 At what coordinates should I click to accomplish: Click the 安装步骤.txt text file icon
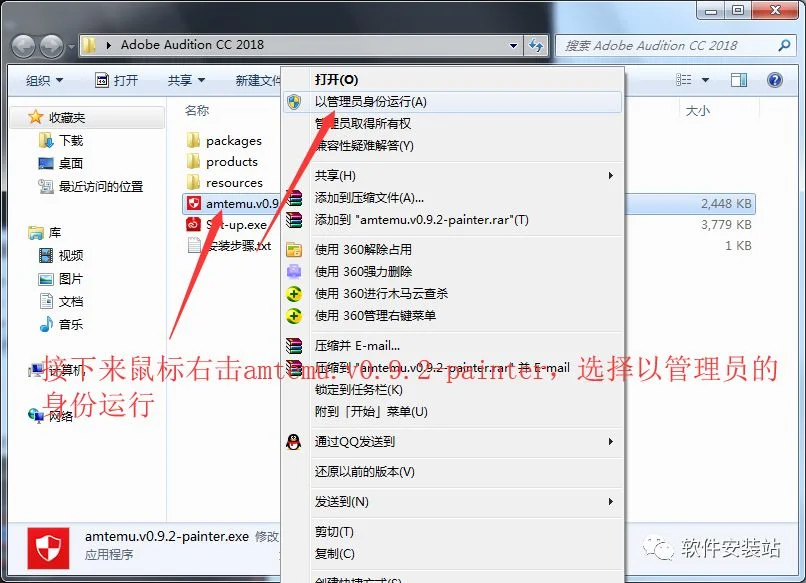194,245
